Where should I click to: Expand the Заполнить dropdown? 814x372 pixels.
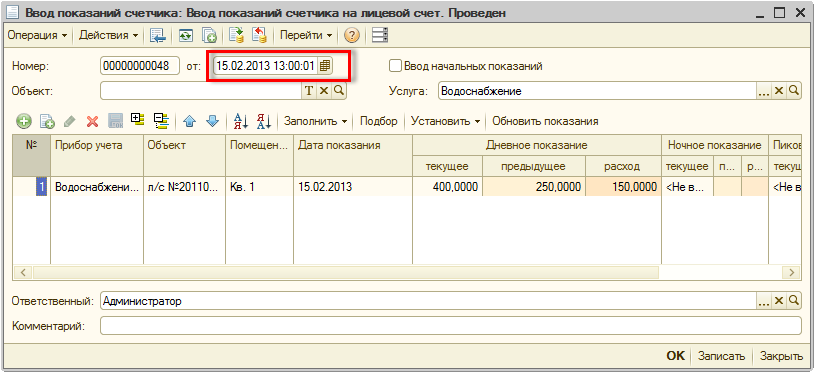click(315, 121)
